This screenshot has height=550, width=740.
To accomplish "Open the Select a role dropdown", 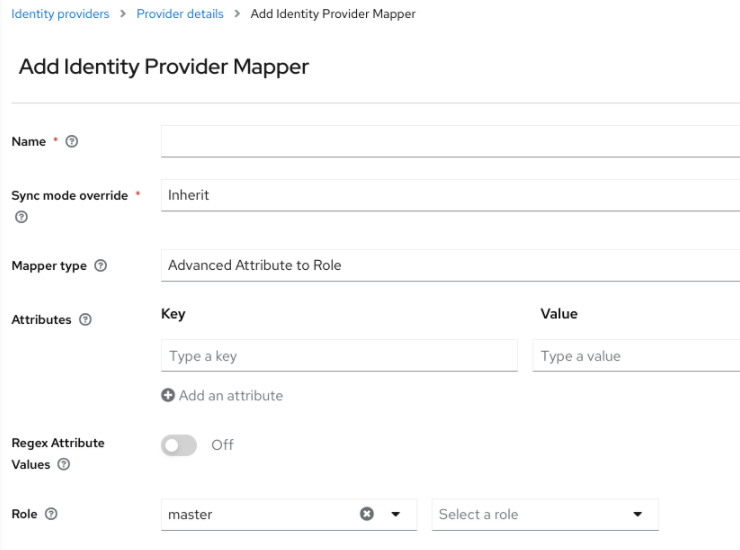I will (545, 514).
